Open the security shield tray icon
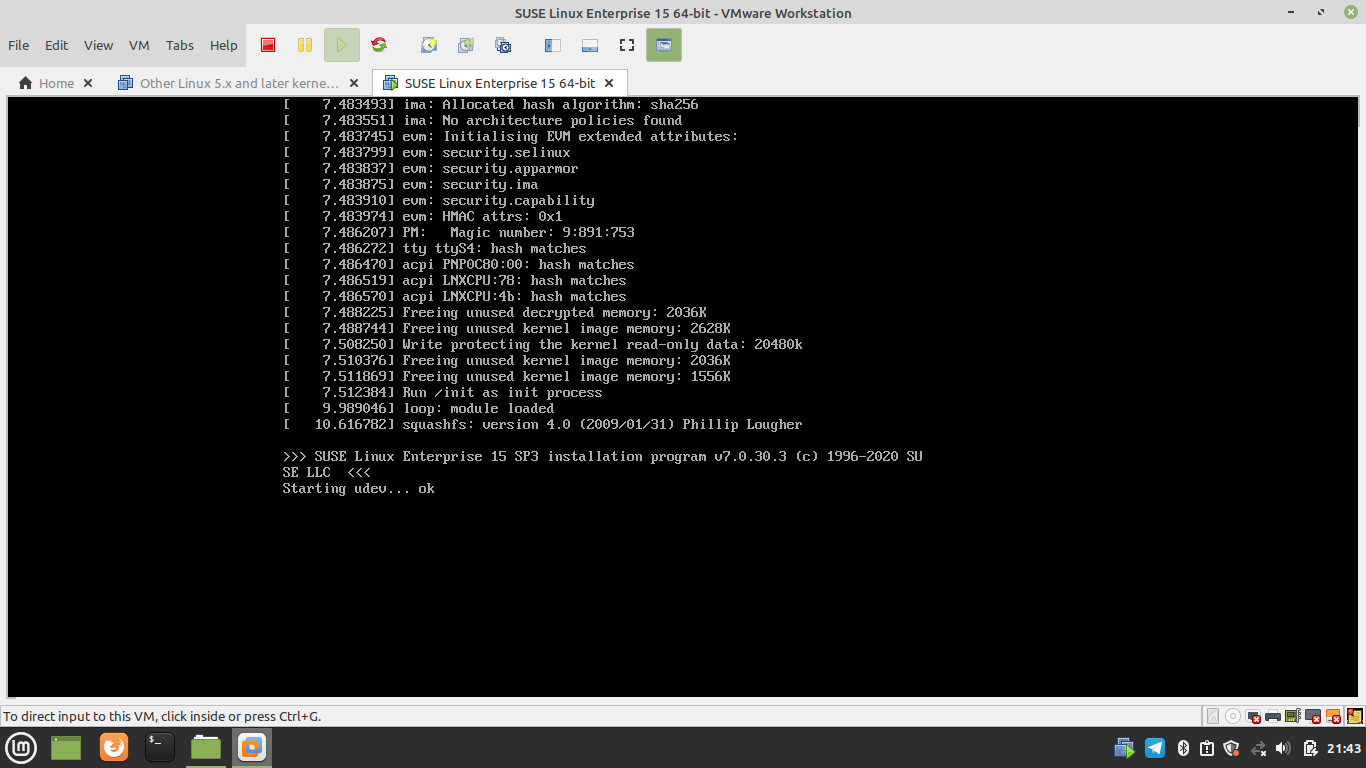Viewport: 1366px width, 768px height. [x=1232, y=748]
